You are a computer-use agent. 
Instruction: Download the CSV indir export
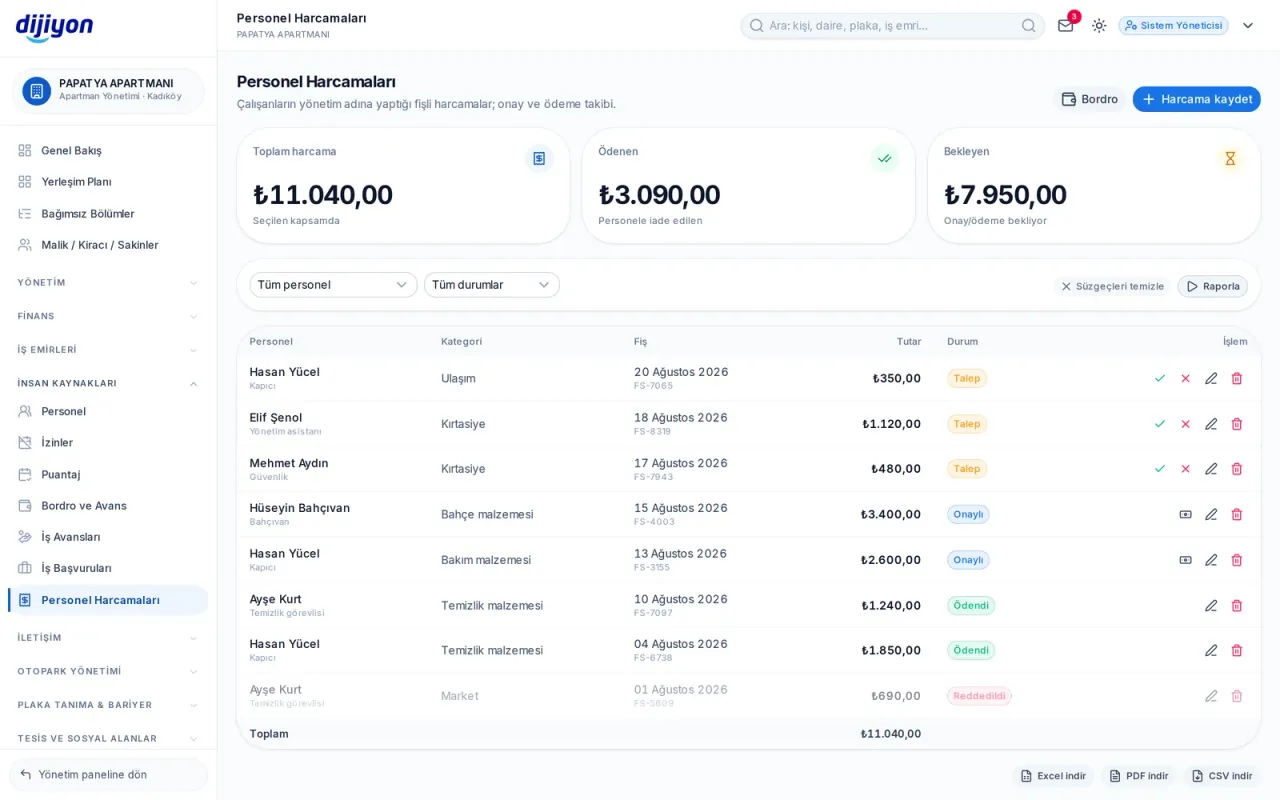[x=1221, y=776]
